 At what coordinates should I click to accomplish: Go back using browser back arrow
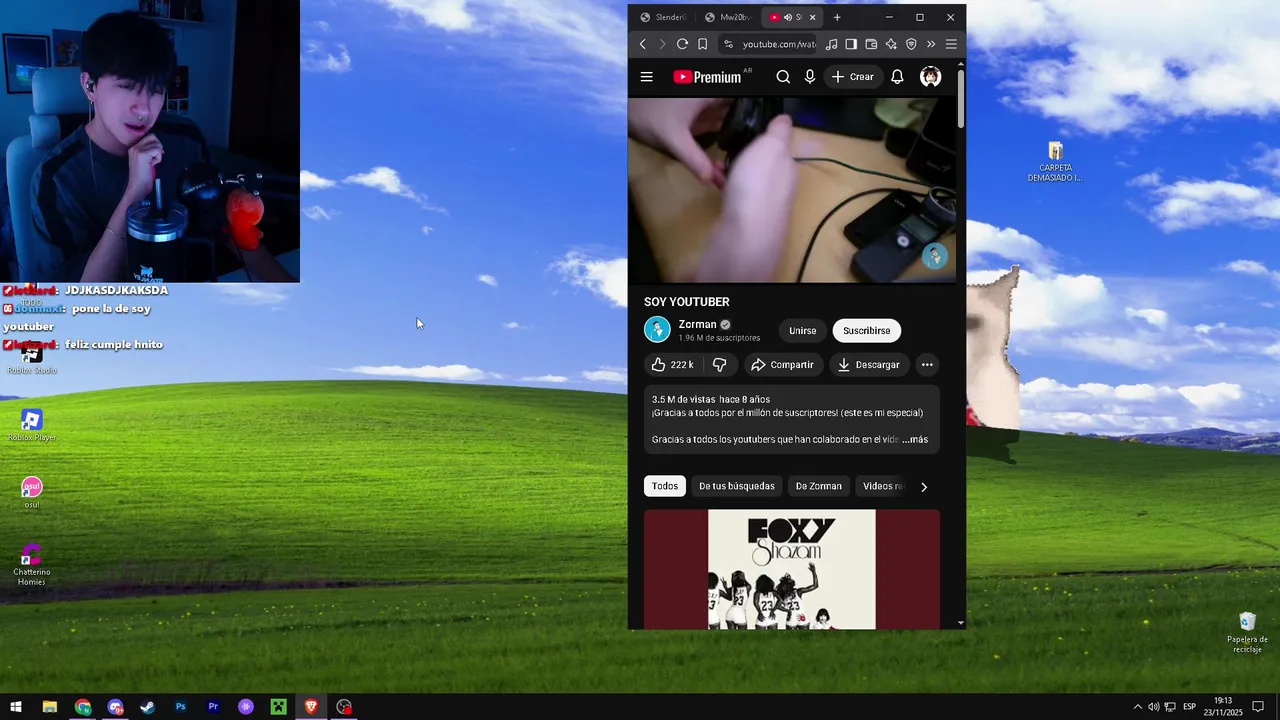643,44
